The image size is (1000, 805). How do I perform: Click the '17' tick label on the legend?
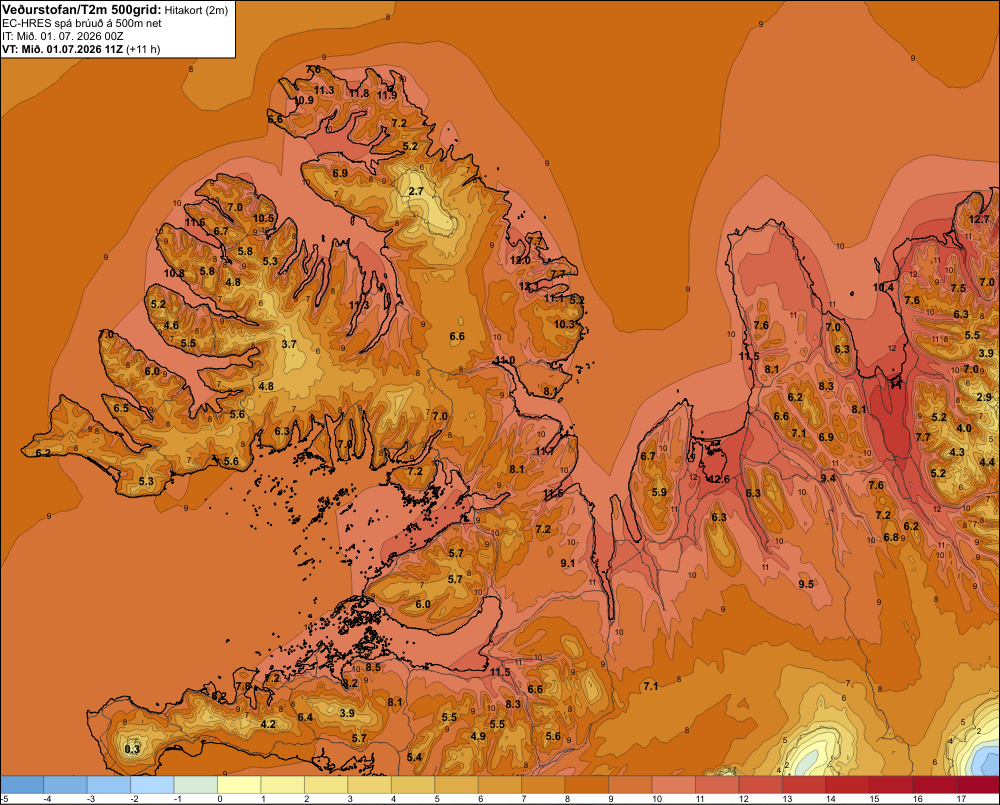point(961,799)
